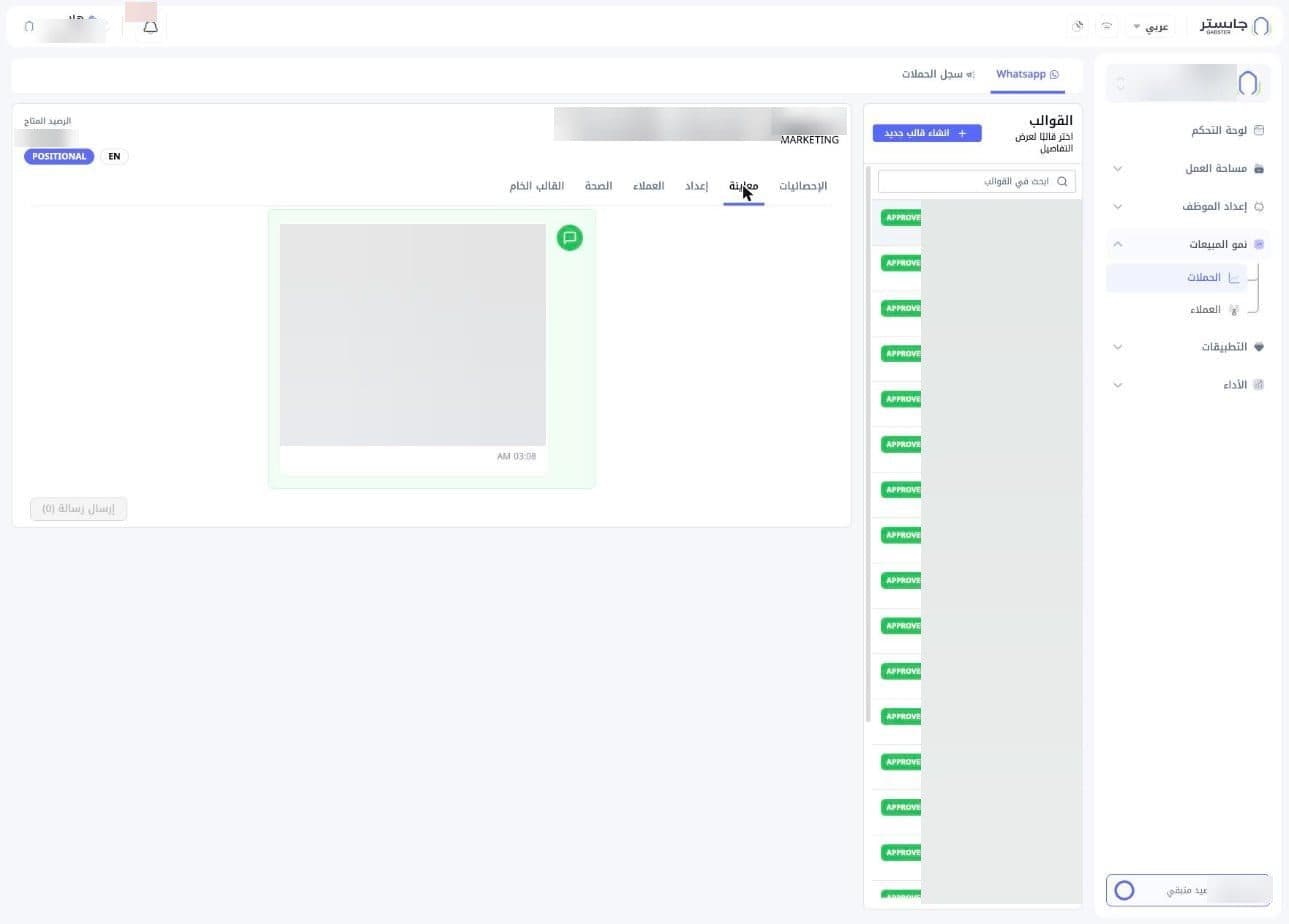The width and height of the screenshot is (1289, 924).
Task: Expand the التطبيقات sidebar section
Action: point(1118,347)
